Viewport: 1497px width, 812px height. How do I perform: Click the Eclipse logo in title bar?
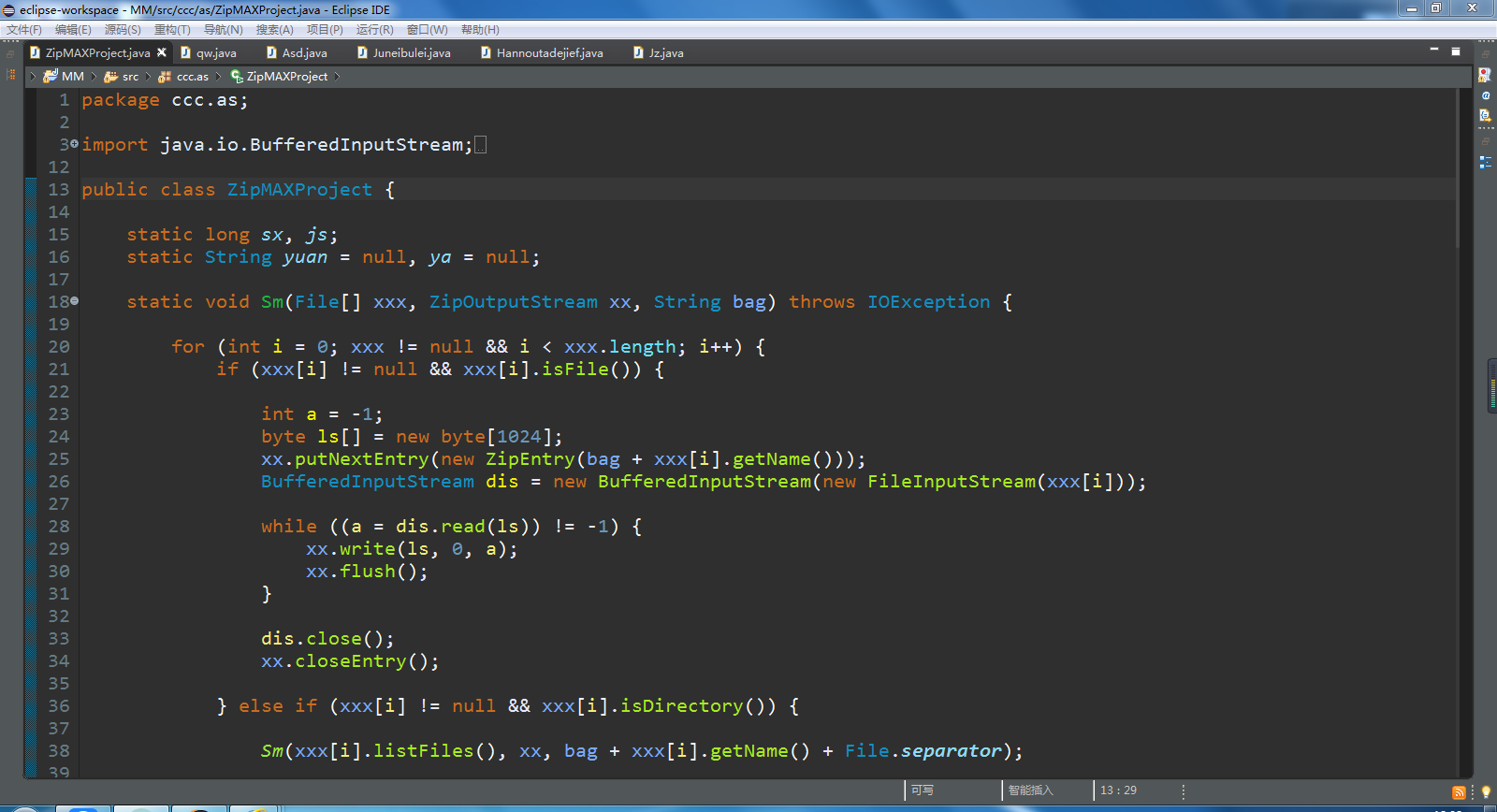point(9,9)
